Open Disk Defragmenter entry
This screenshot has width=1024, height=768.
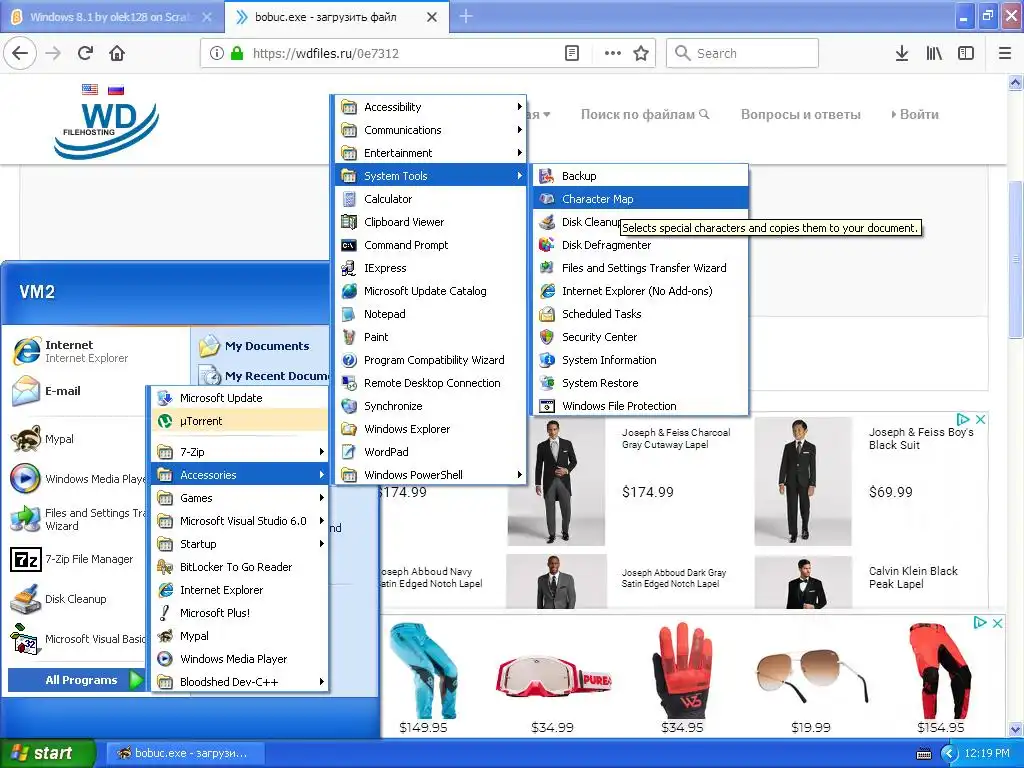(641, 245)
